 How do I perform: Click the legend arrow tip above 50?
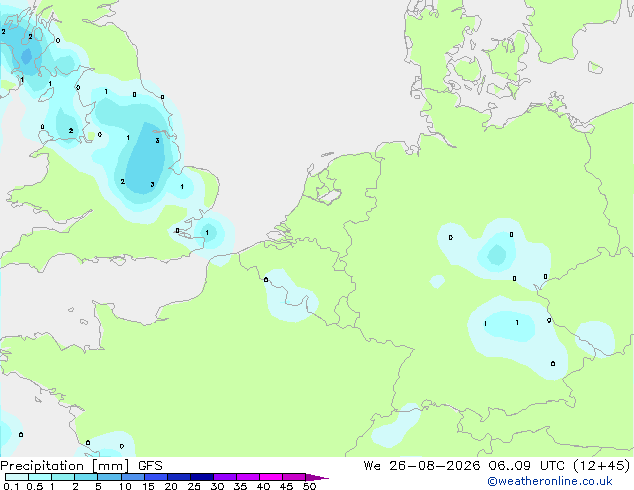[x=317, y=477]
